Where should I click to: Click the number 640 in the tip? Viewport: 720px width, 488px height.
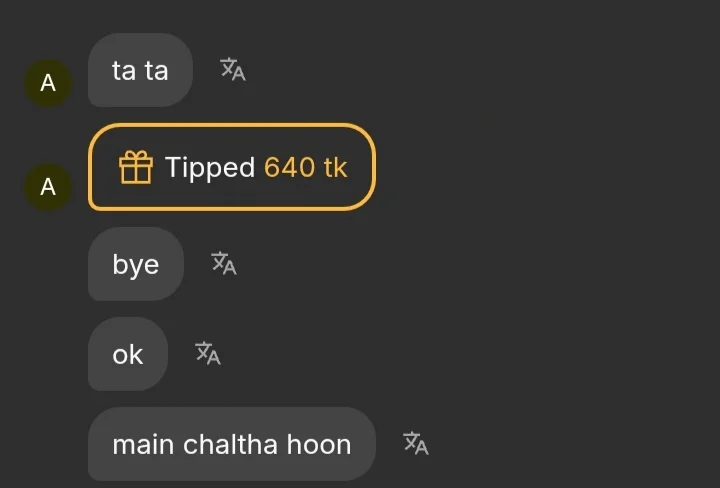pos(289,167)
